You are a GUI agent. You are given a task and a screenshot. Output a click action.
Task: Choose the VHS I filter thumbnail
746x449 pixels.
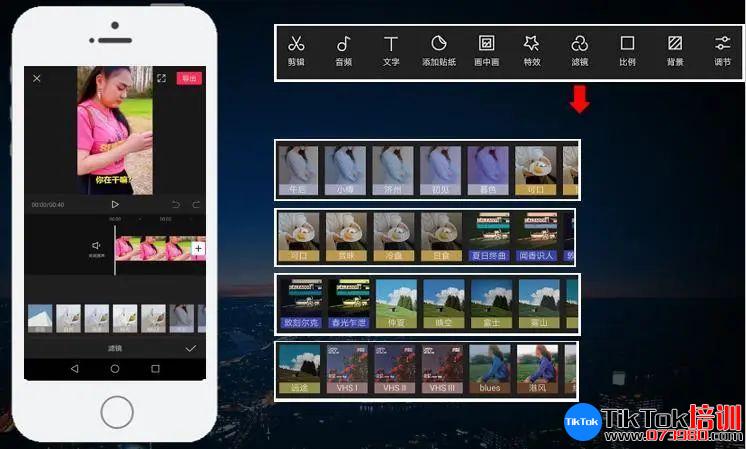click(x=345, y=369)
